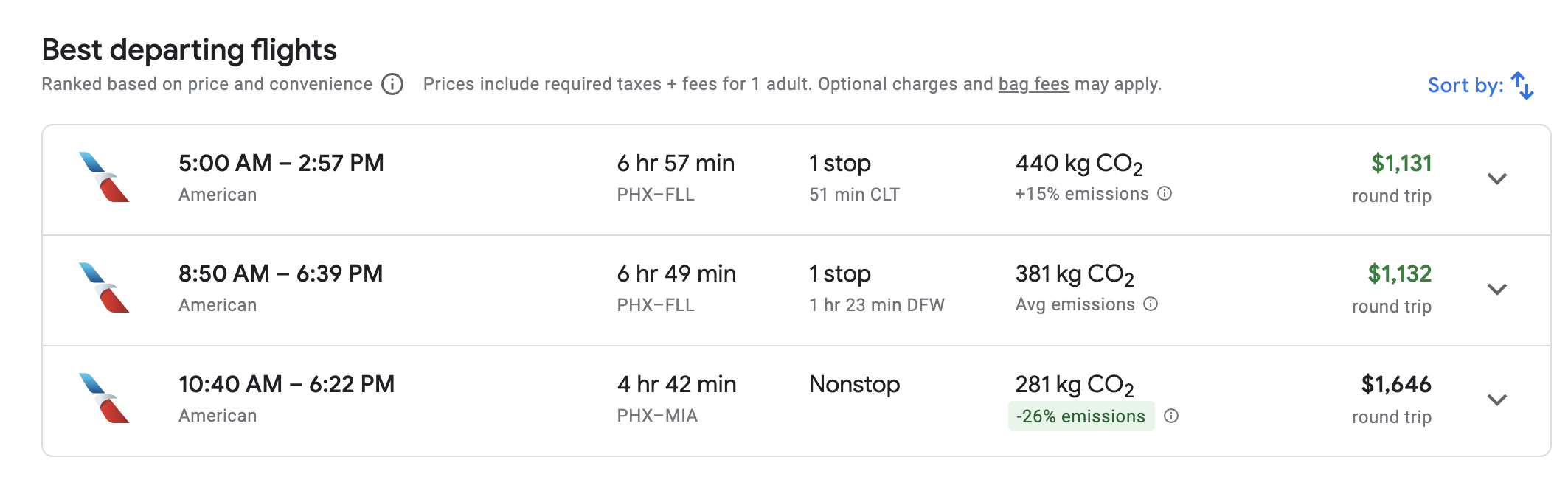
Task: Click info icon next to -26% emissions
Action: [x=1171, y=416]
